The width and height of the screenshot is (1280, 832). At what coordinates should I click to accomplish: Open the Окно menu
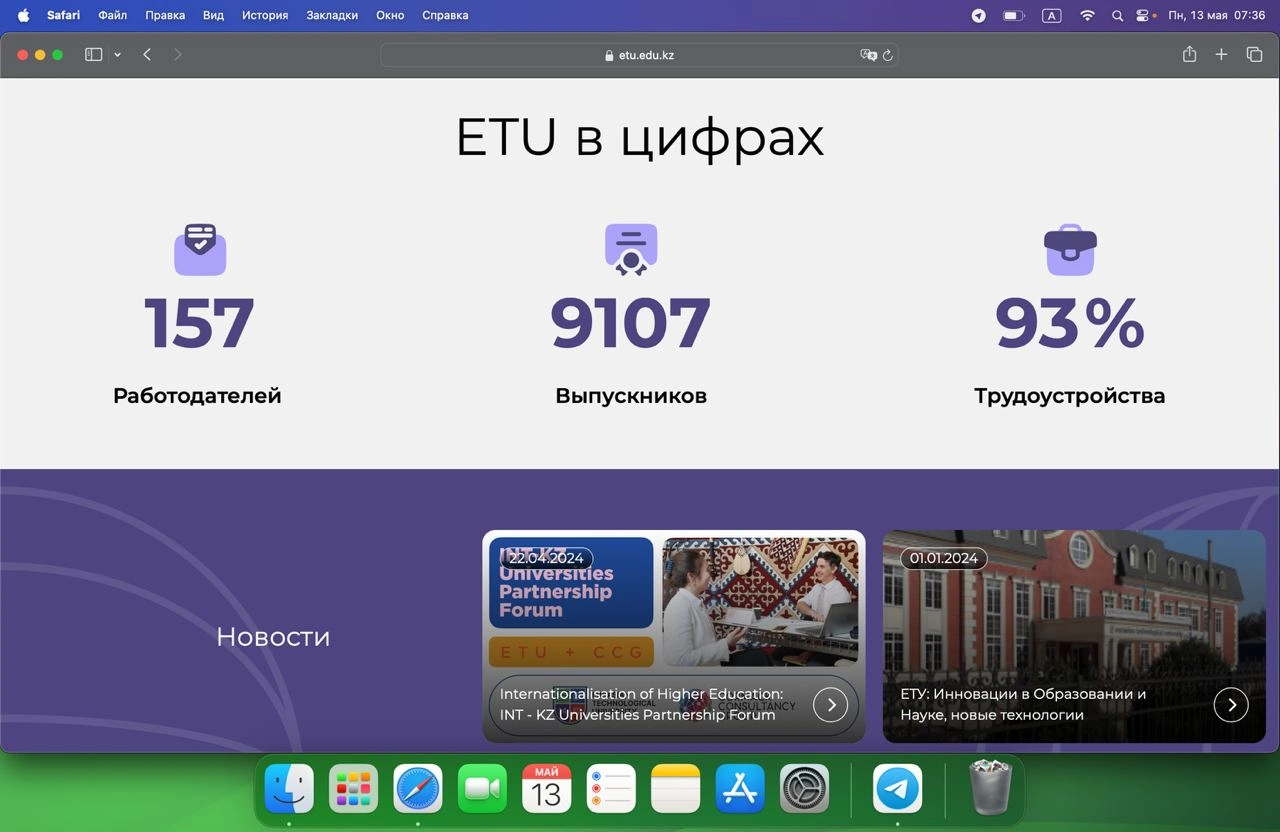[390, 15]
